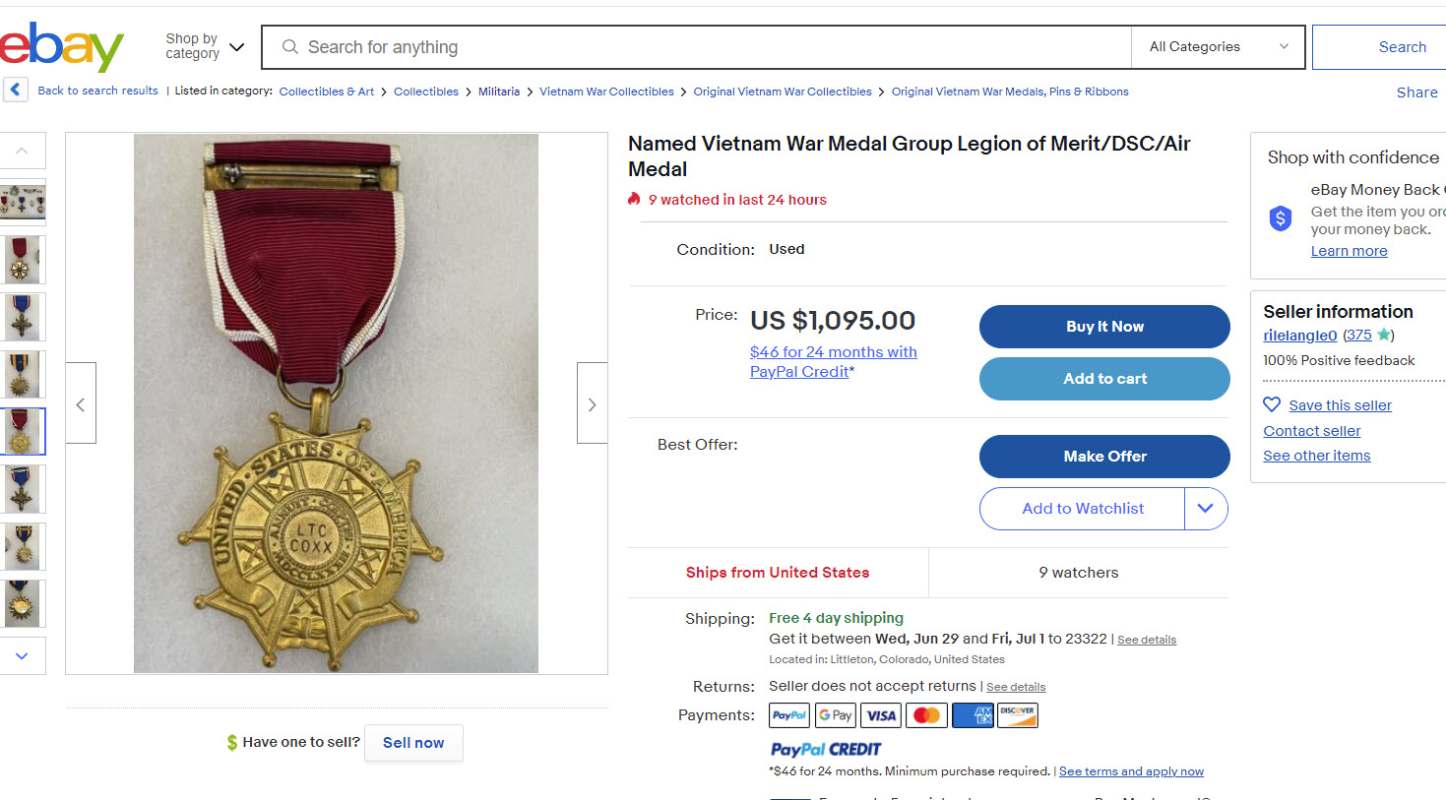Show the next gallery image arrow
Image resolution: width=1446 pixels, height=800 pixels.
(592, 404)
